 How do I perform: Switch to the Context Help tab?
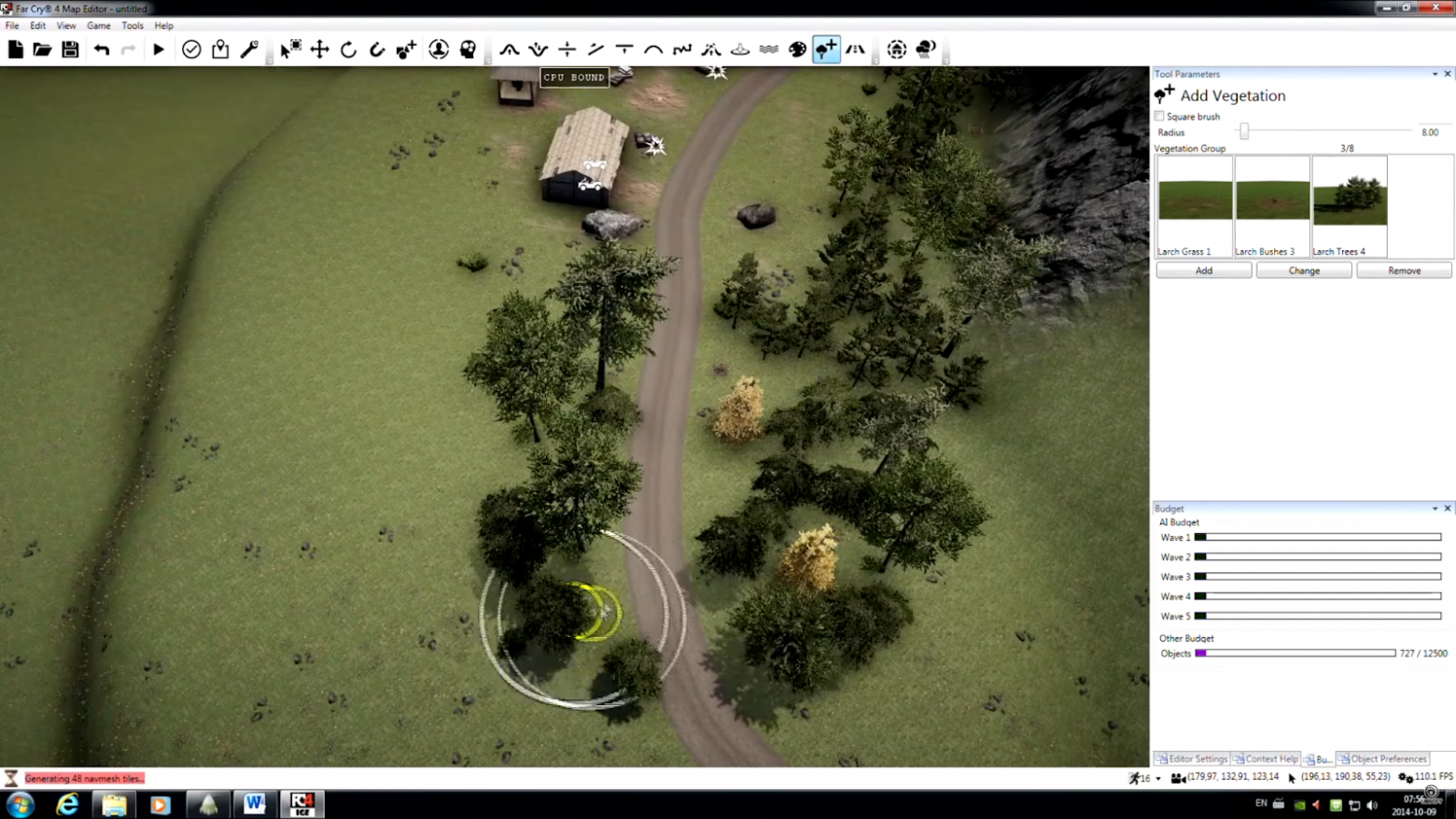1265,759
